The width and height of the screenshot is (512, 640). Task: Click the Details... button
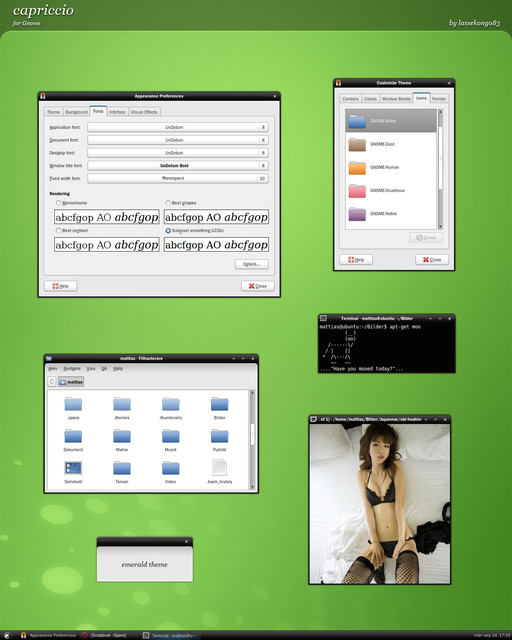point(252,264)
